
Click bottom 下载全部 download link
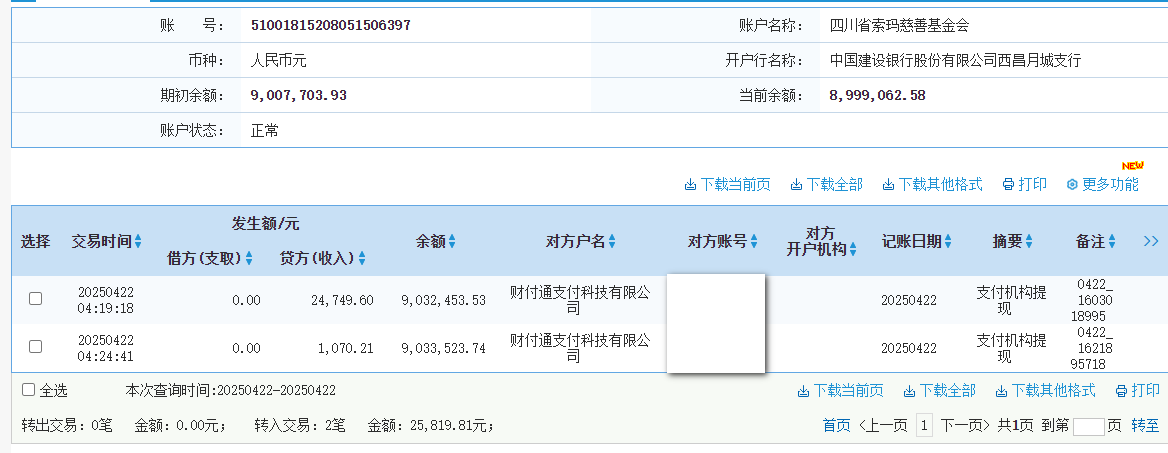pos(939,390)
